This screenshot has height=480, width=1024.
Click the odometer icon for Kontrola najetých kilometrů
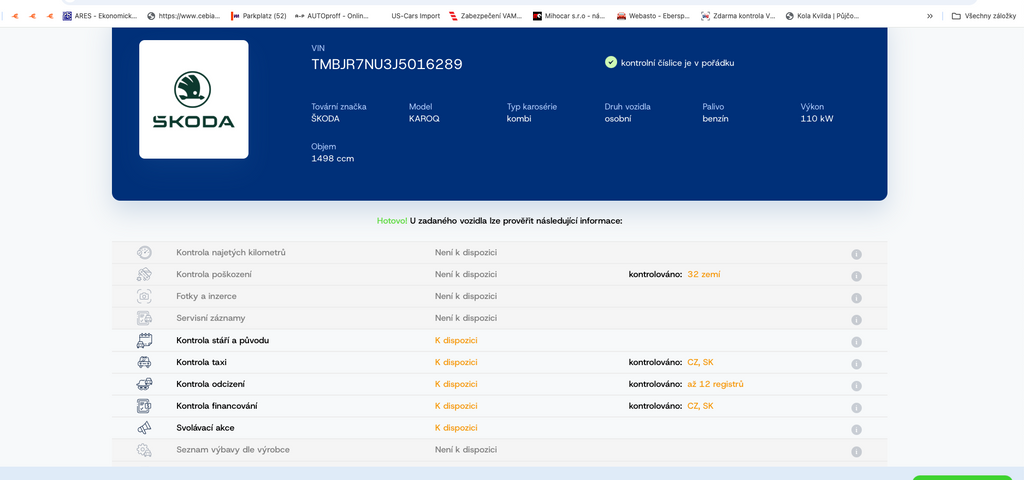[x=144, y=253]
